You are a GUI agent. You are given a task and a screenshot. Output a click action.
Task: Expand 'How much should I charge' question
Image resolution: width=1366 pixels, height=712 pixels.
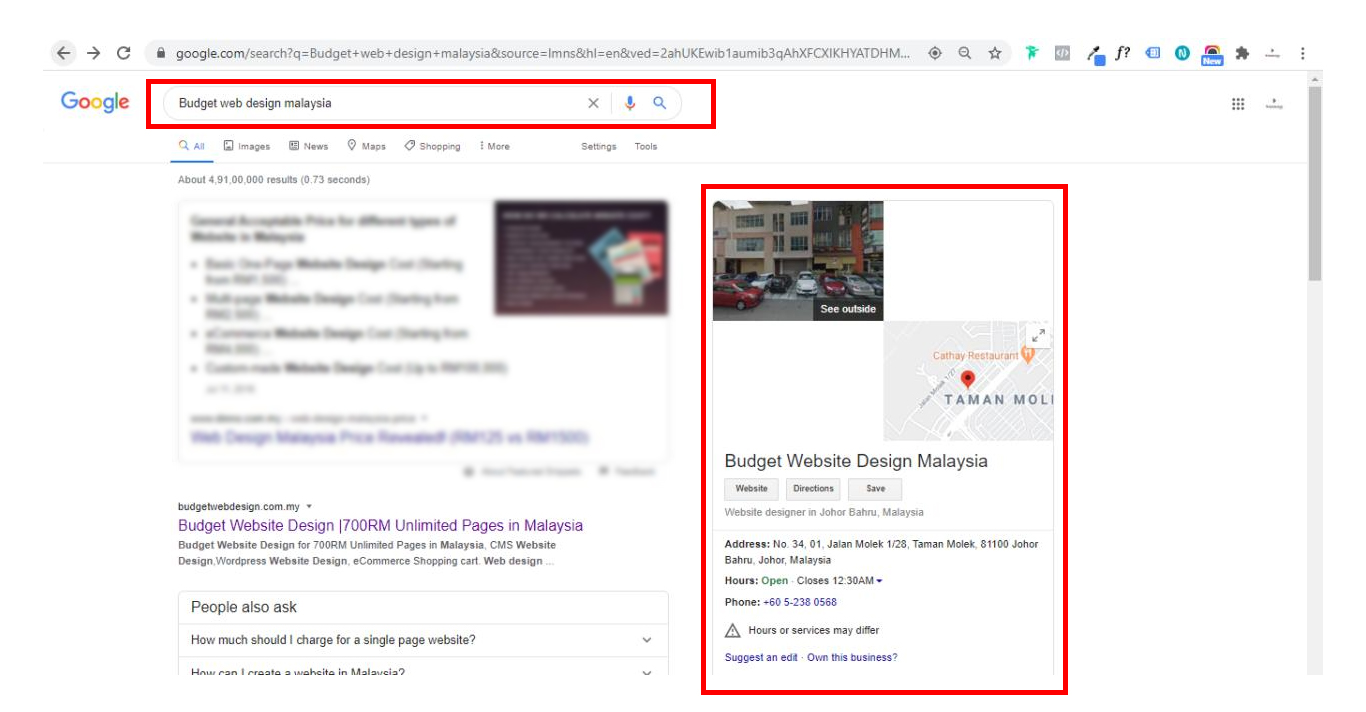[423, 640]
